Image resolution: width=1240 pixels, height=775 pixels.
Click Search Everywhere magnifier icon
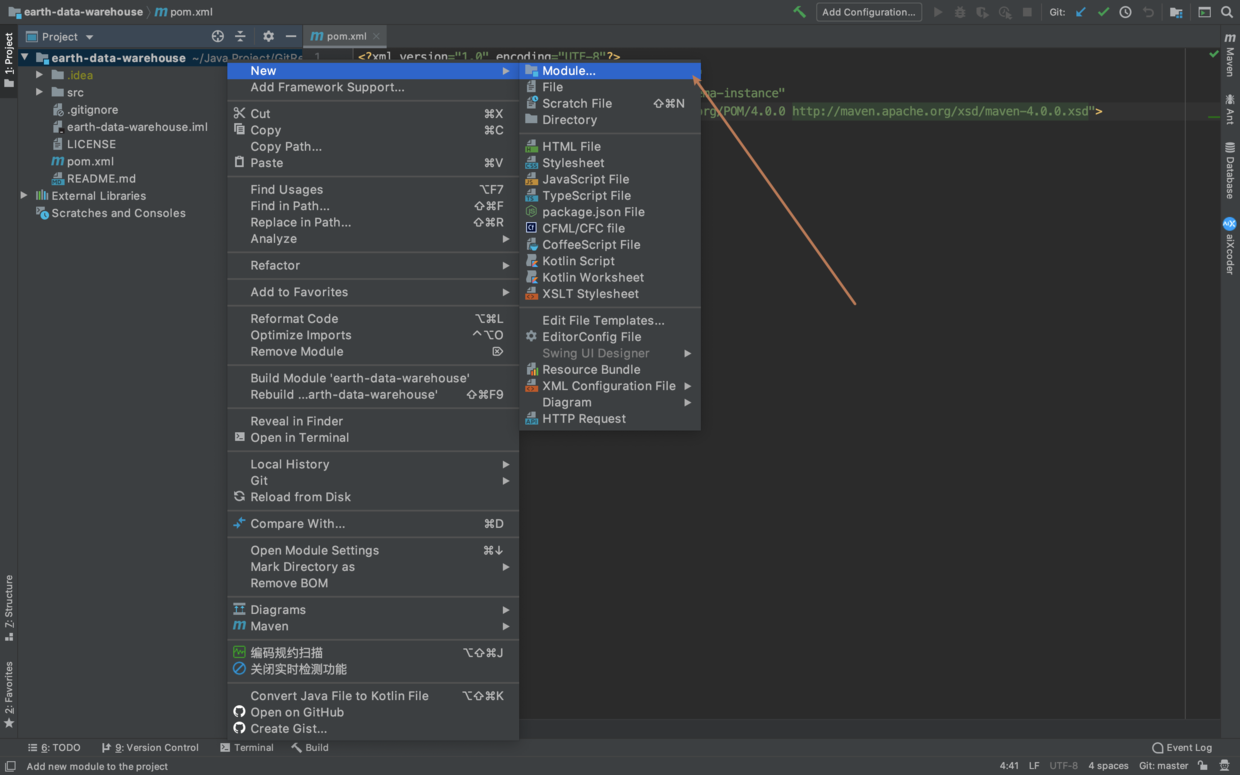click(1227, 12)
